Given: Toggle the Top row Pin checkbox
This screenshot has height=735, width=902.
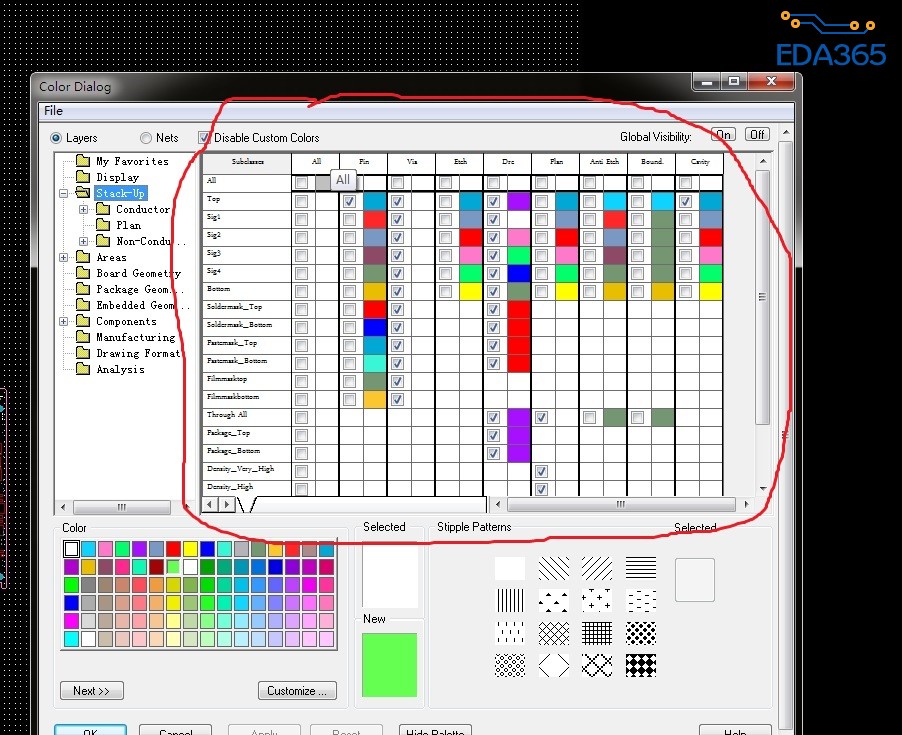Looking at the screenshot, I should pos(349,201).
